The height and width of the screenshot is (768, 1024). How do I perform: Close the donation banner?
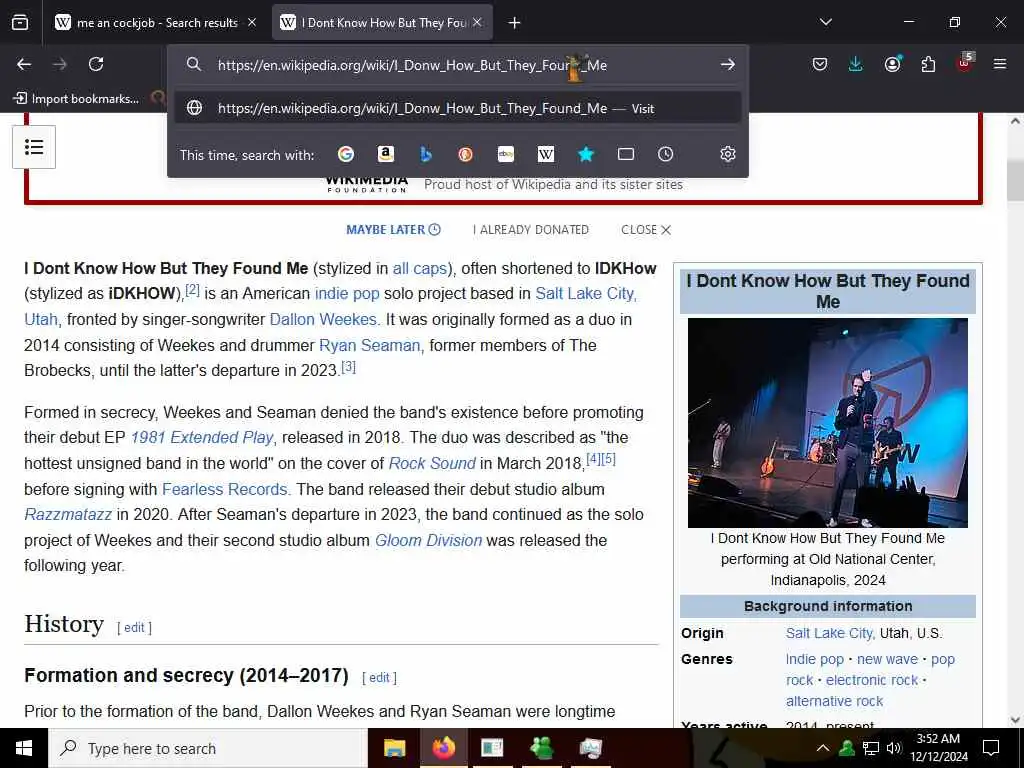(x=646, y=230)
